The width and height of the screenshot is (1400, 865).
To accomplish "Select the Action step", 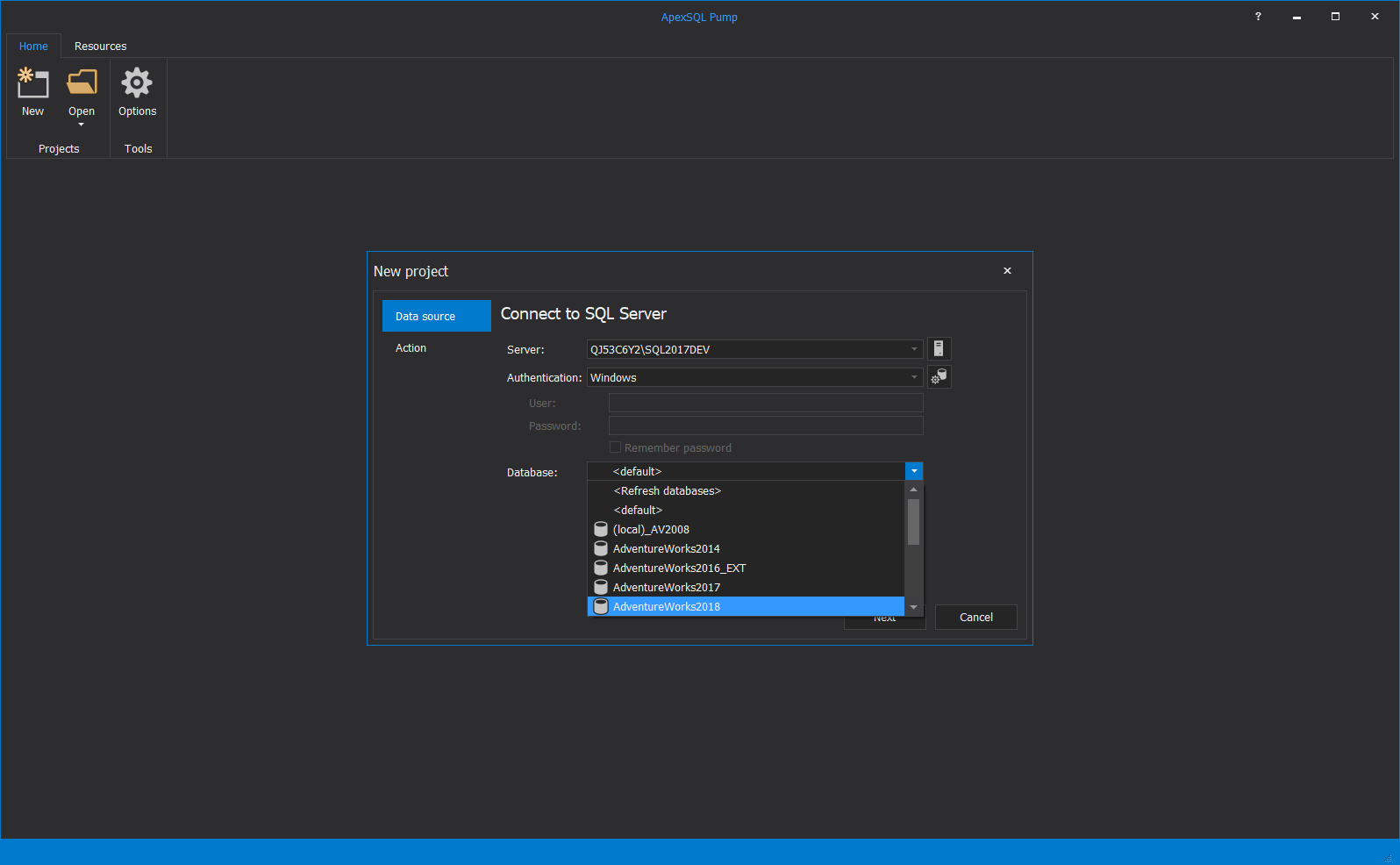I will (436, 348).
